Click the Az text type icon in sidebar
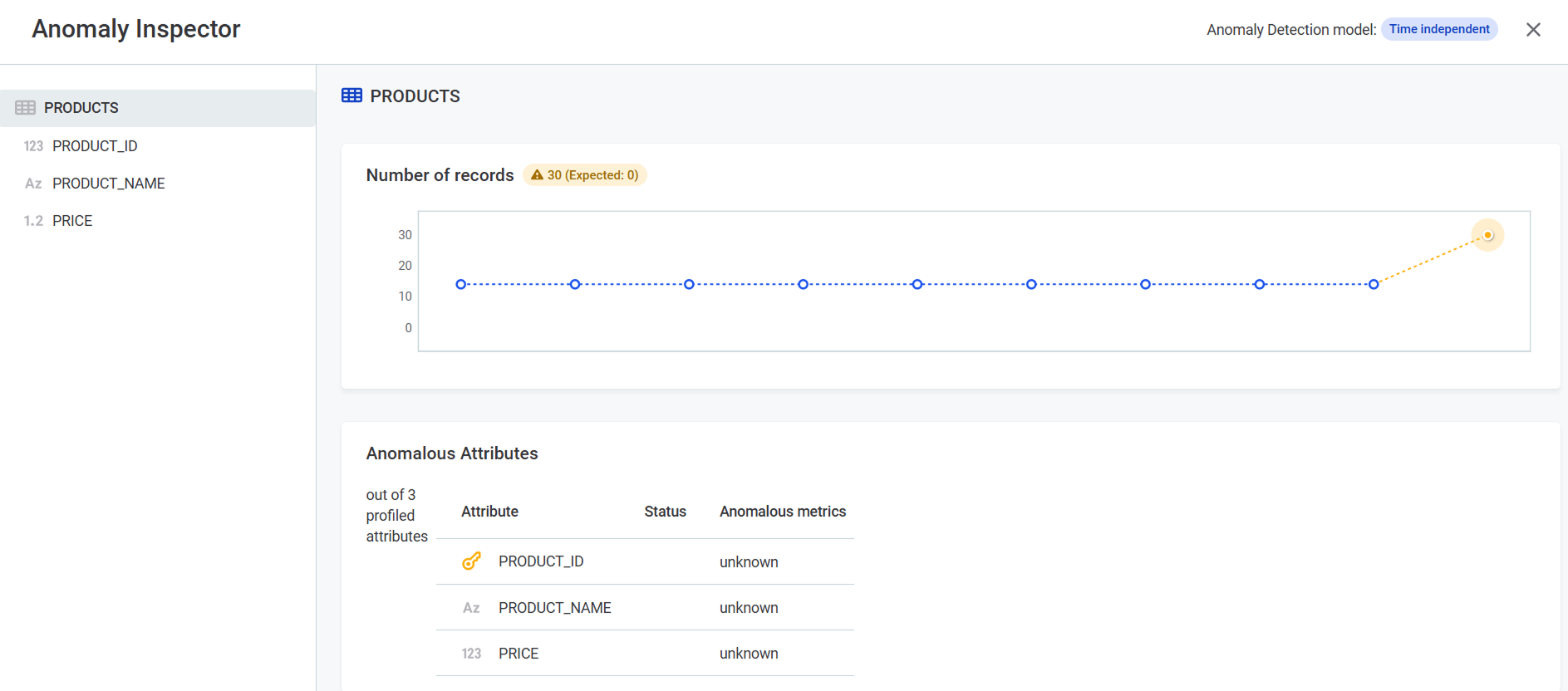Image resolution: width=1568 pixels, height=691 pixels. [33, 184]
